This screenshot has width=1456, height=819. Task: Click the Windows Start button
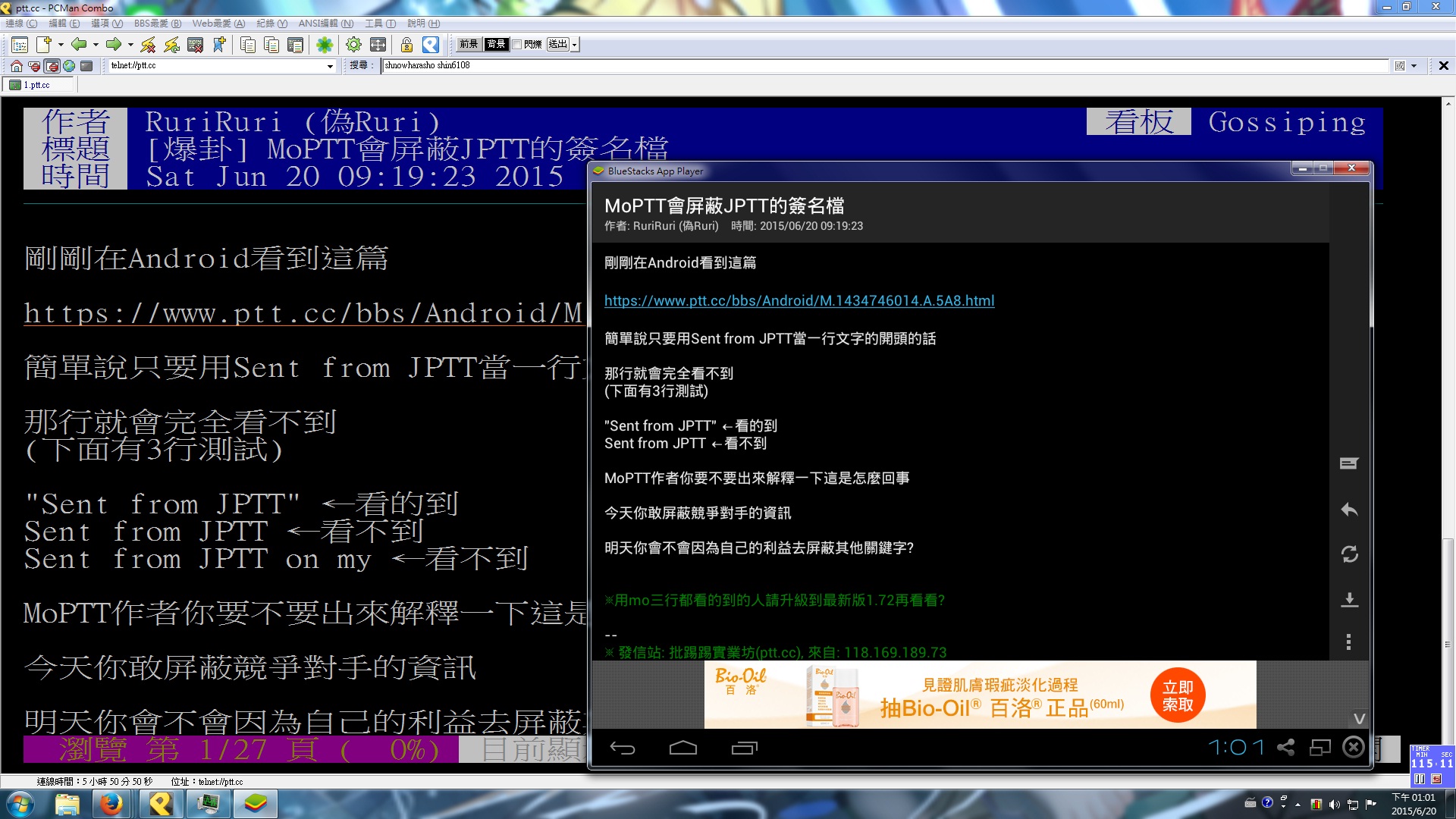pos(20,804)
